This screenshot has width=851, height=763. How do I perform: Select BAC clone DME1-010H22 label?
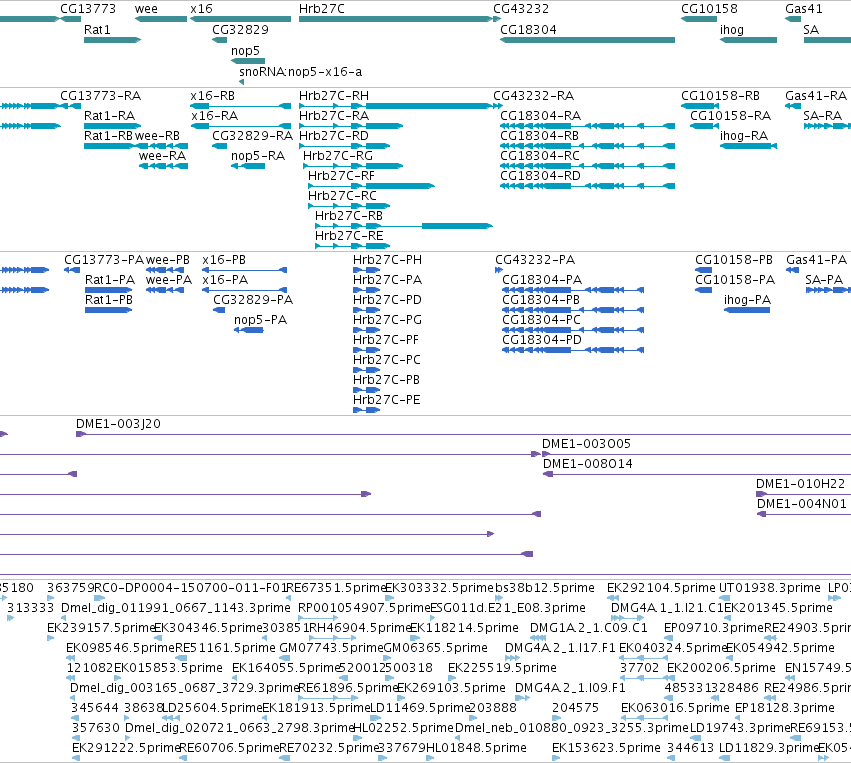(801, 484)
